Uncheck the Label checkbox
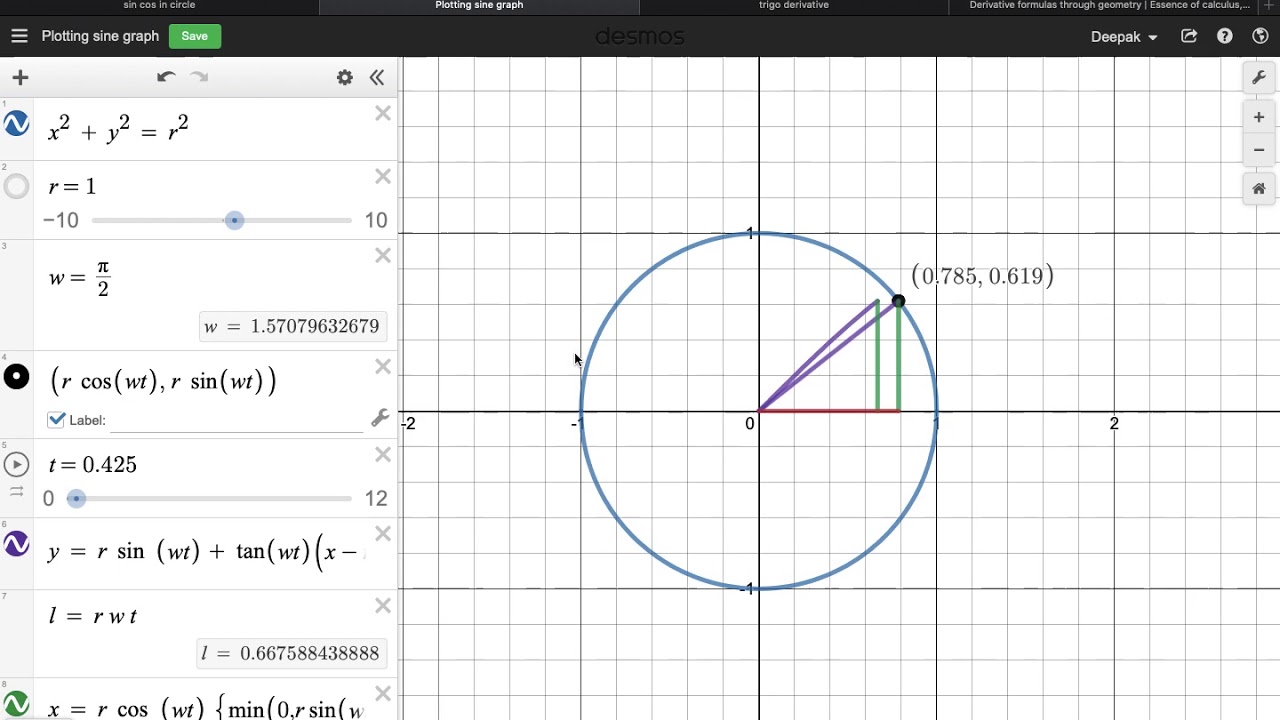The image size is (1280, 720). [56, 420]
